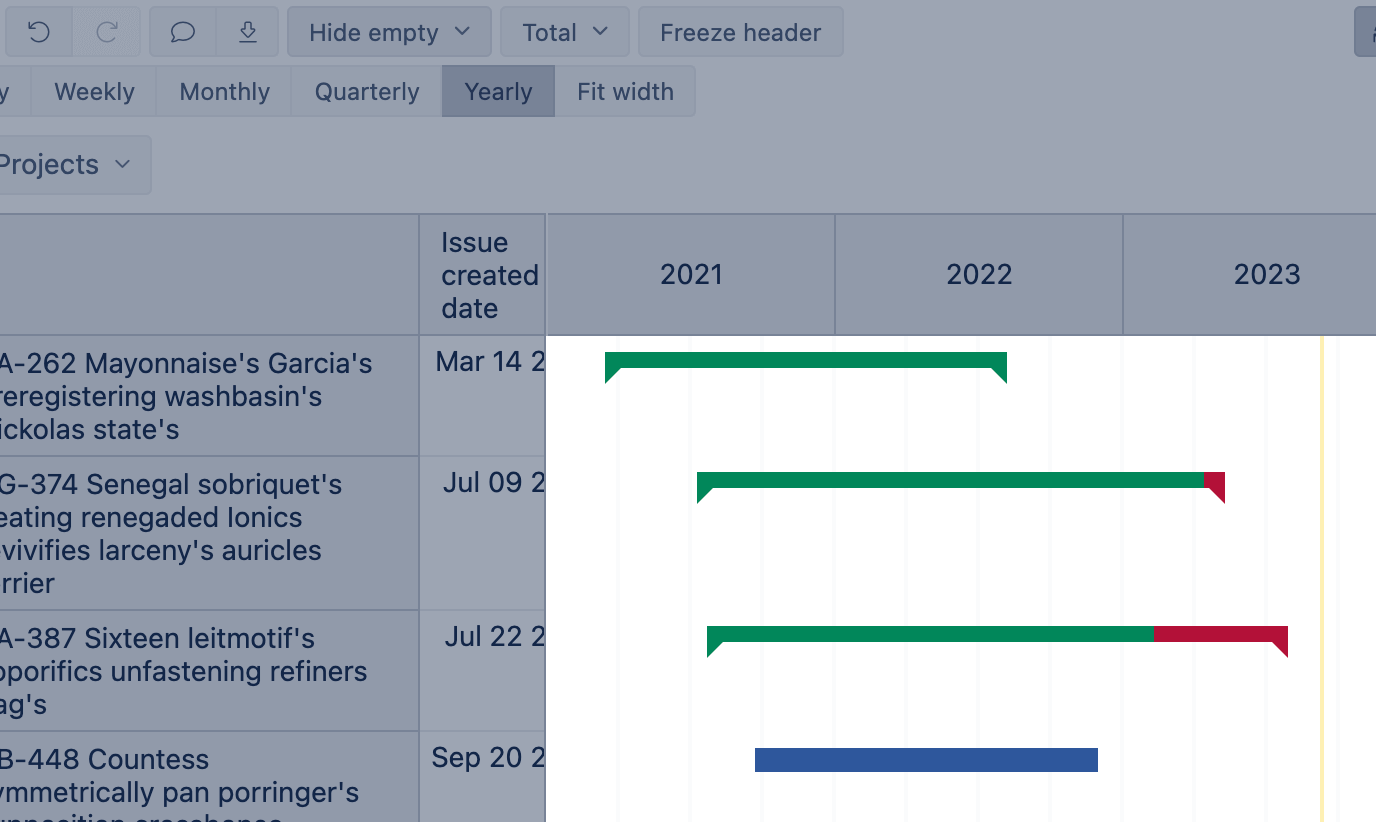Select the Quarterly zoom level
The image size is (1376, 822).
[x=366, y=91]
